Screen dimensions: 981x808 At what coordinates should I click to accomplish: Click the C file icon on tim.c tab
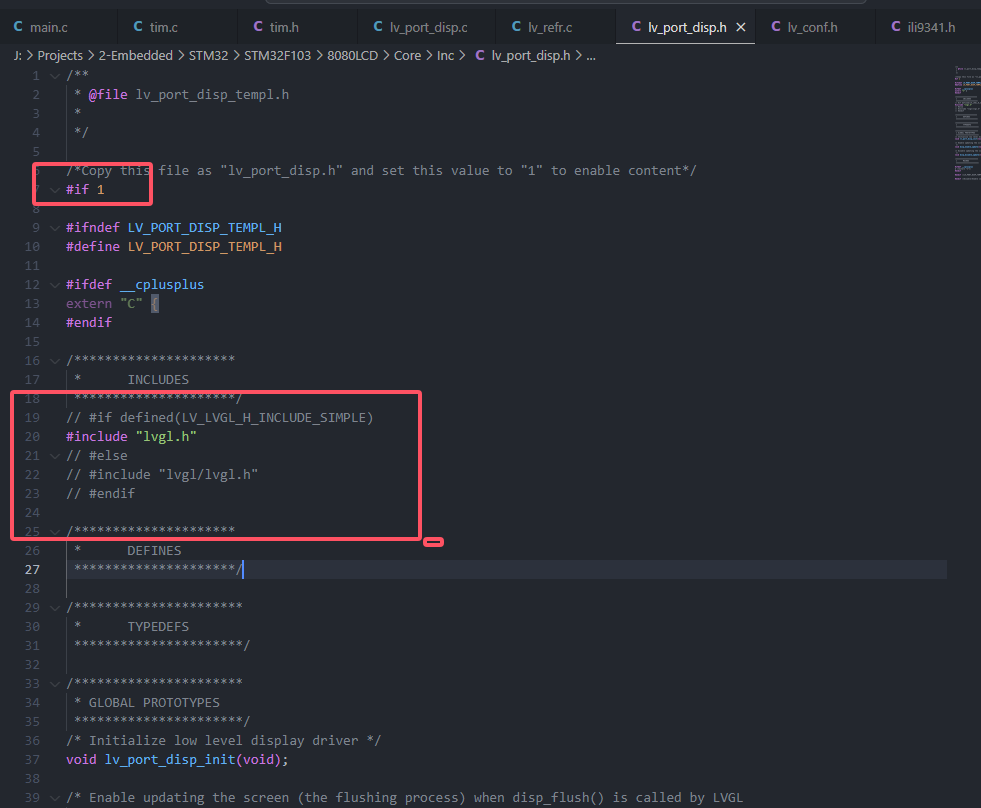[x=138, y=26]
